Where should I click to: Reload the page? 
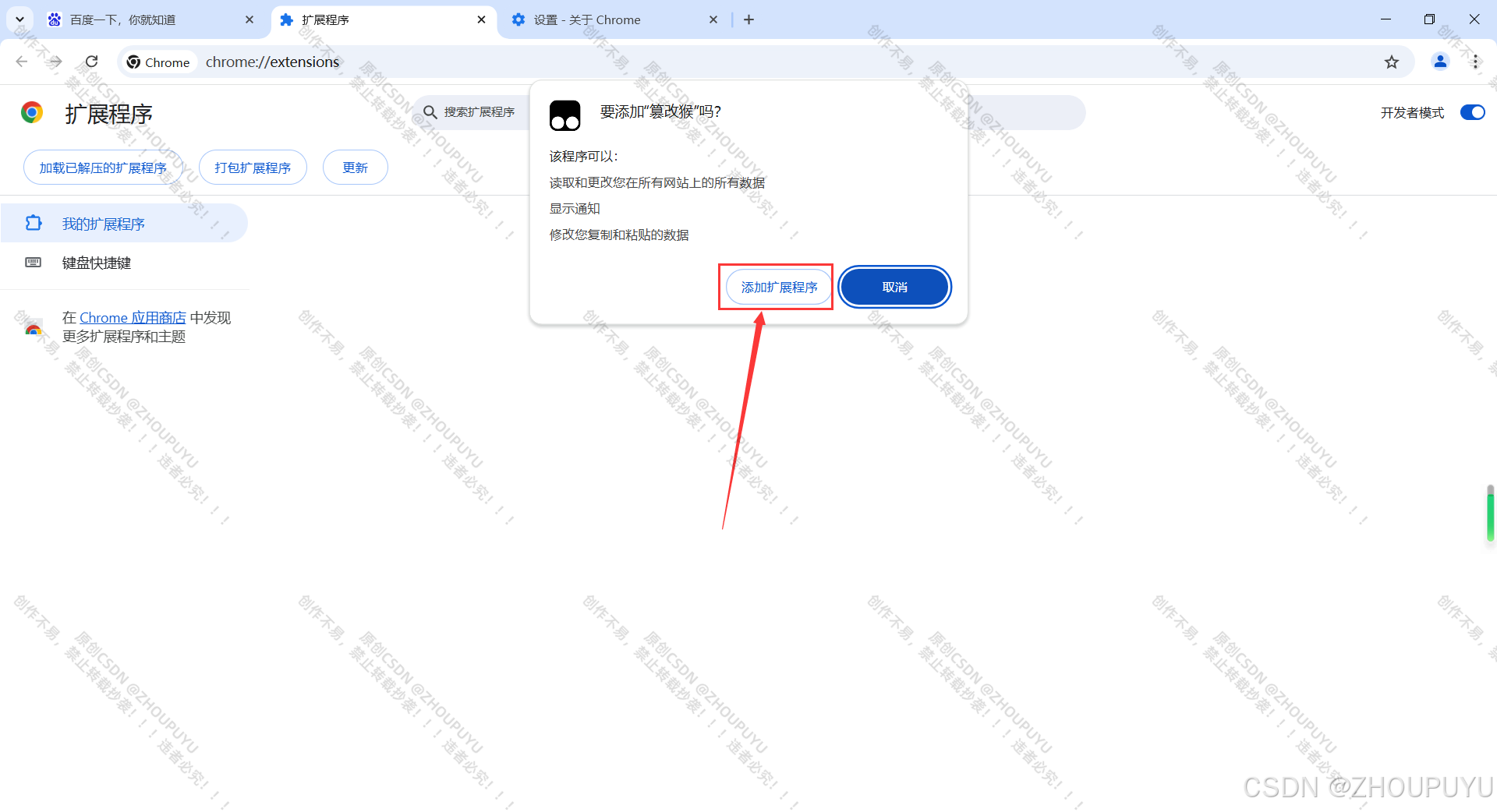tap(91, 62)
